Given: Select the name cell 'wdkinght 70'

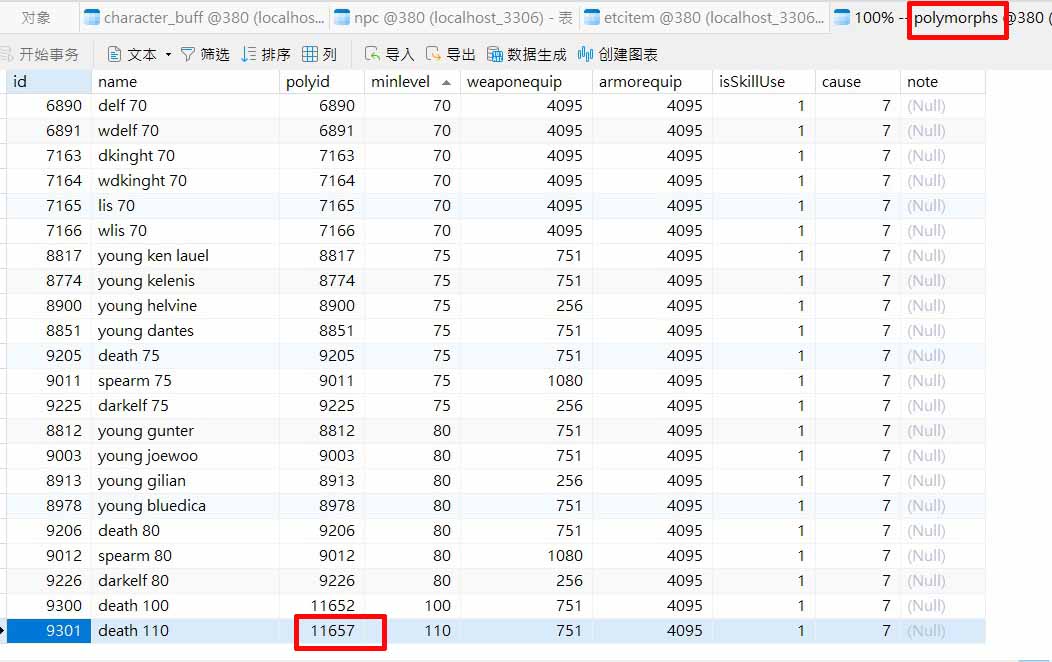Looking at the screenshot, I should point(185,181).
